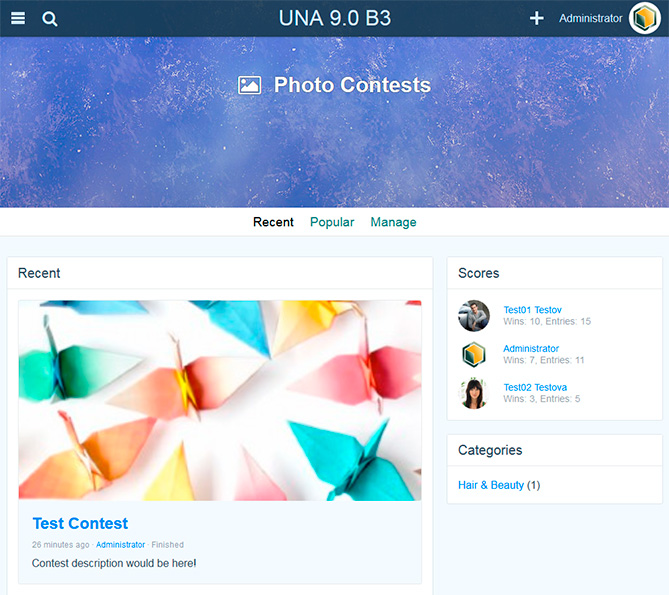669x595 pixels.
Task: Click the Administrator author link under contest
Action: click(120, 545)
